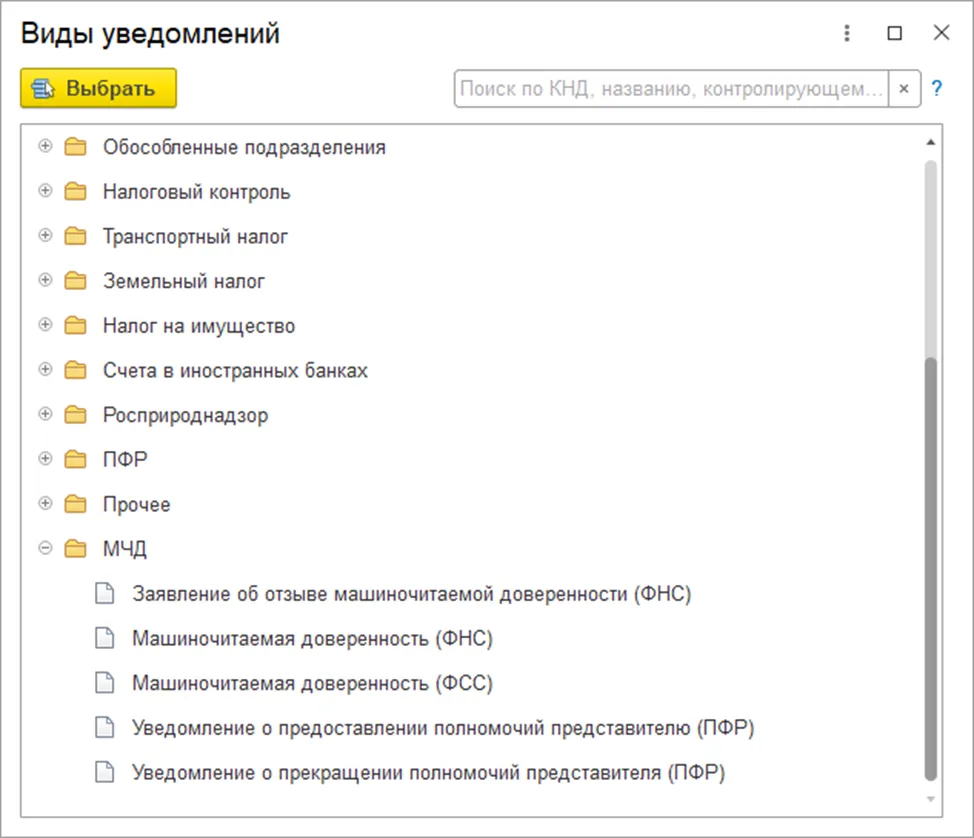Expand the Прочее folder node
The height and width of the screenshot is (838, 974).
coord(44,505)
